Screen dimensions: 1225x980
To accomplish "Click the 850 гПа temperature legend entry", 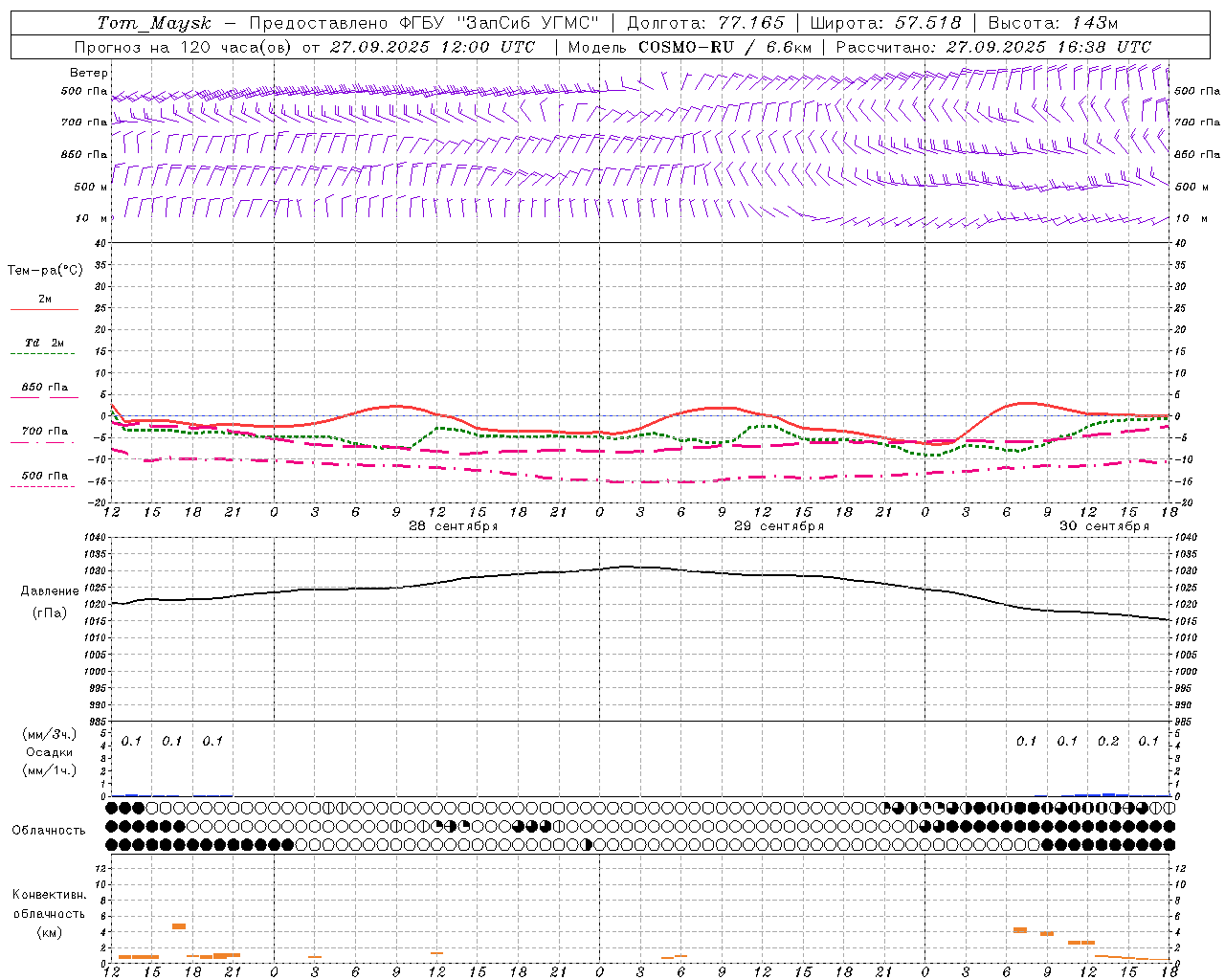I will pos(44,388).
